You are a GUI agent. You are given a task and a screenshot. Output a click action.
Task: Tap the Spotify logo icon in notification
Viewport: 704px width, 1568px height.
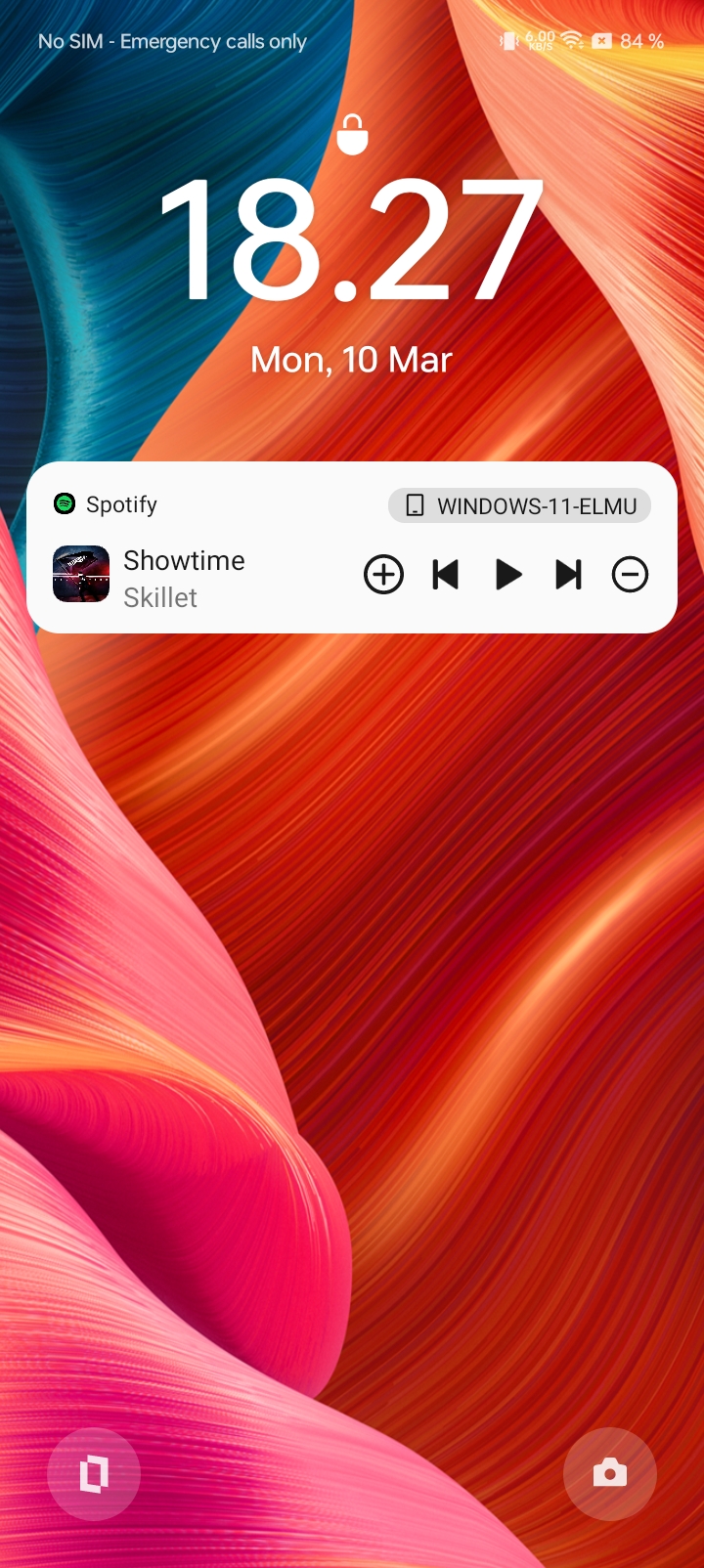(65, 504)
